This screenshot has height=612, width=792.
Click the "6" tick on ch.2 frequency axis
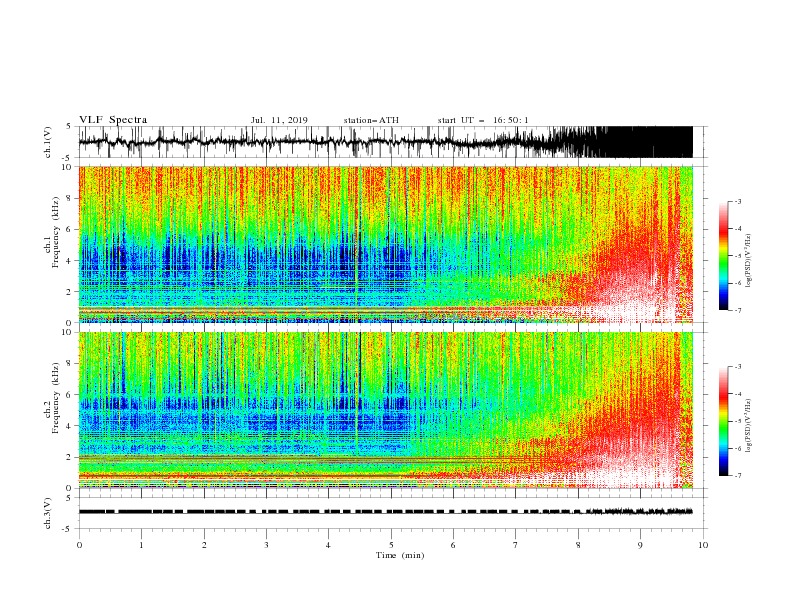click(x=70, y=395)
